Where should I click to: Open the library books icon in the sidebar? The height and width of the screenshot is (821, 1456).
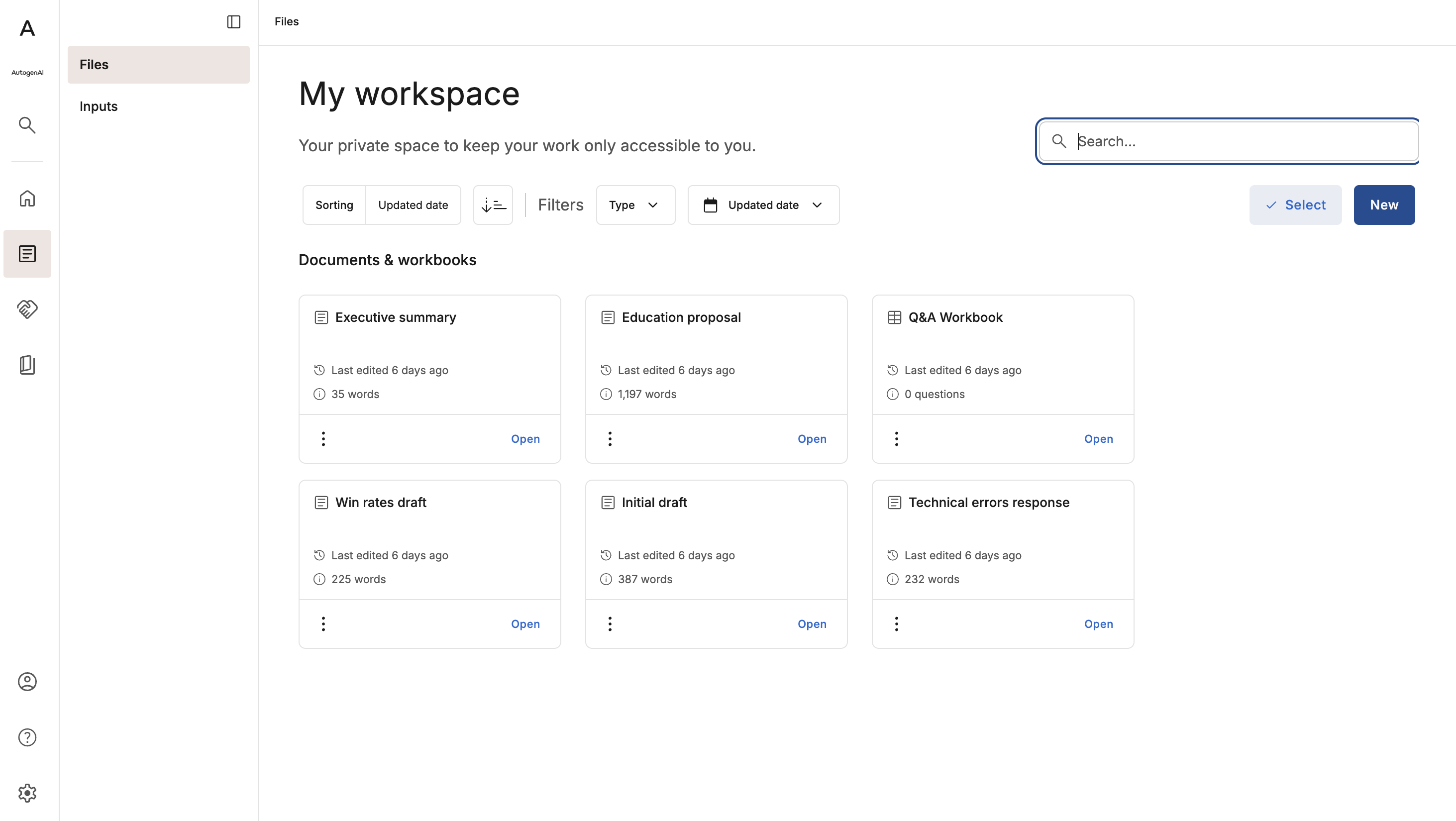coord(27,364)
